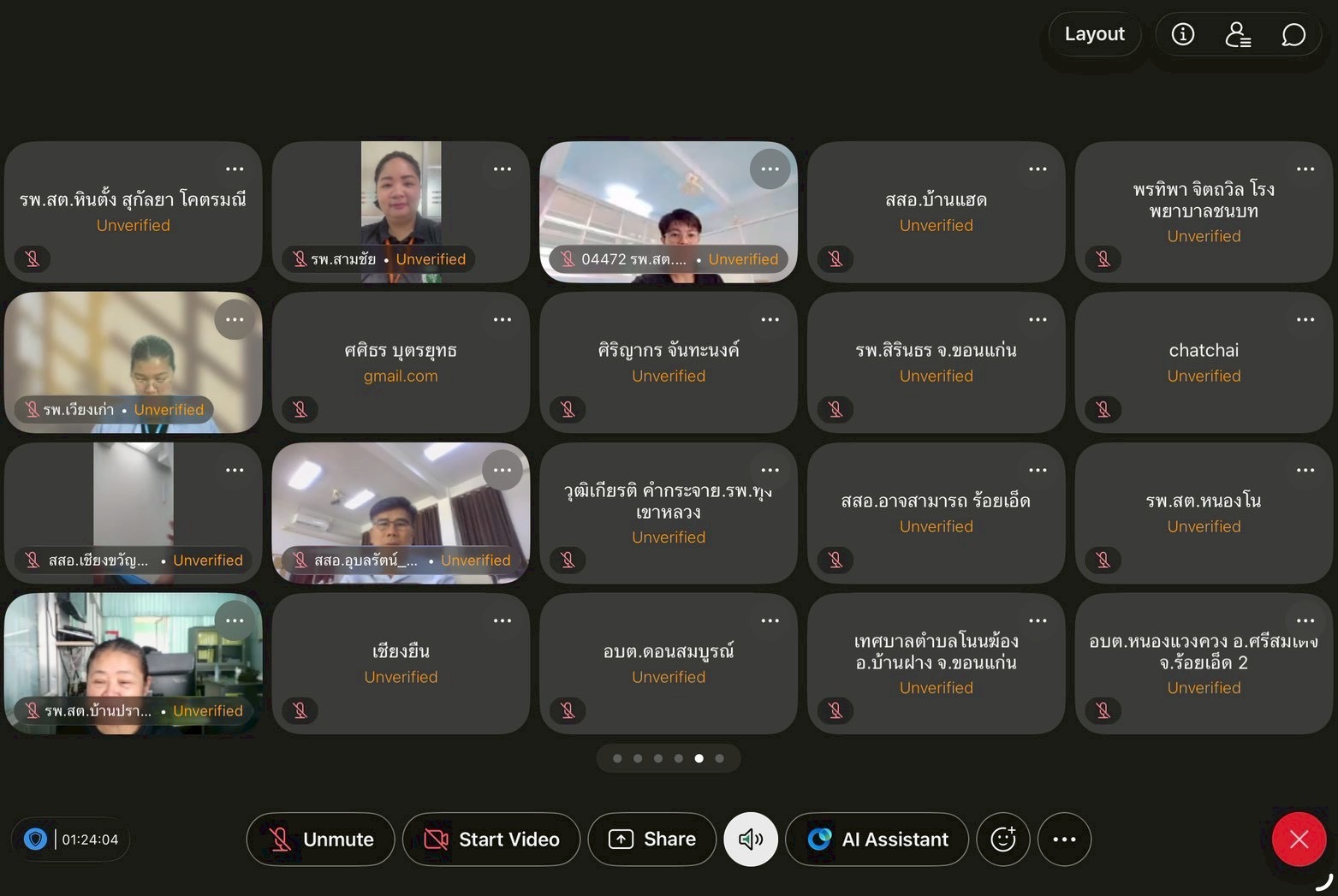Open the more options button in the bottom toolbar
This screenshot has width=1338, height=896.
pyautogui.click(x=1064, y=840)
